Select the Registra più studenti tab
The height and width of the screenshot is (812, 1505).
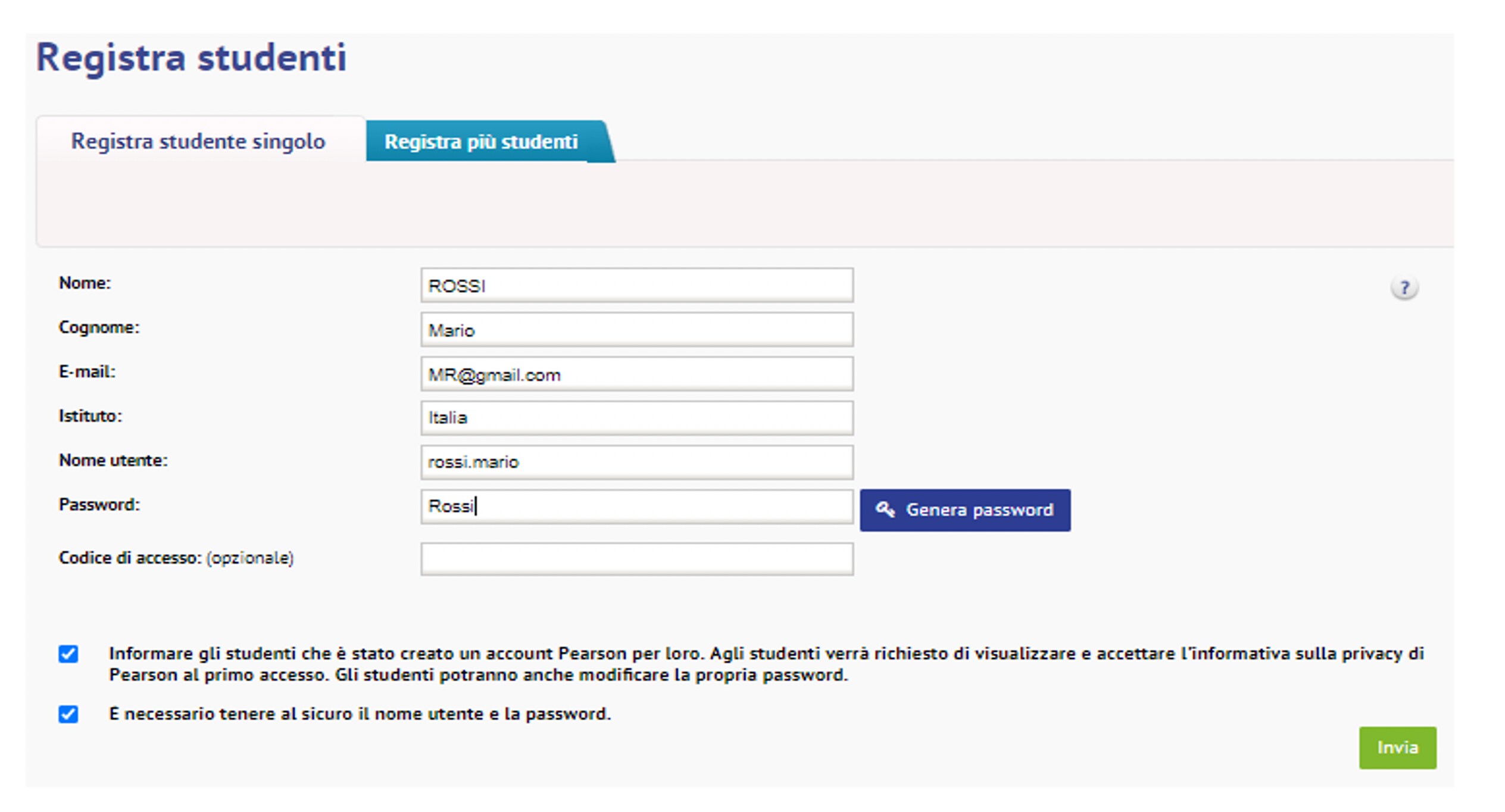coord(481,142)
